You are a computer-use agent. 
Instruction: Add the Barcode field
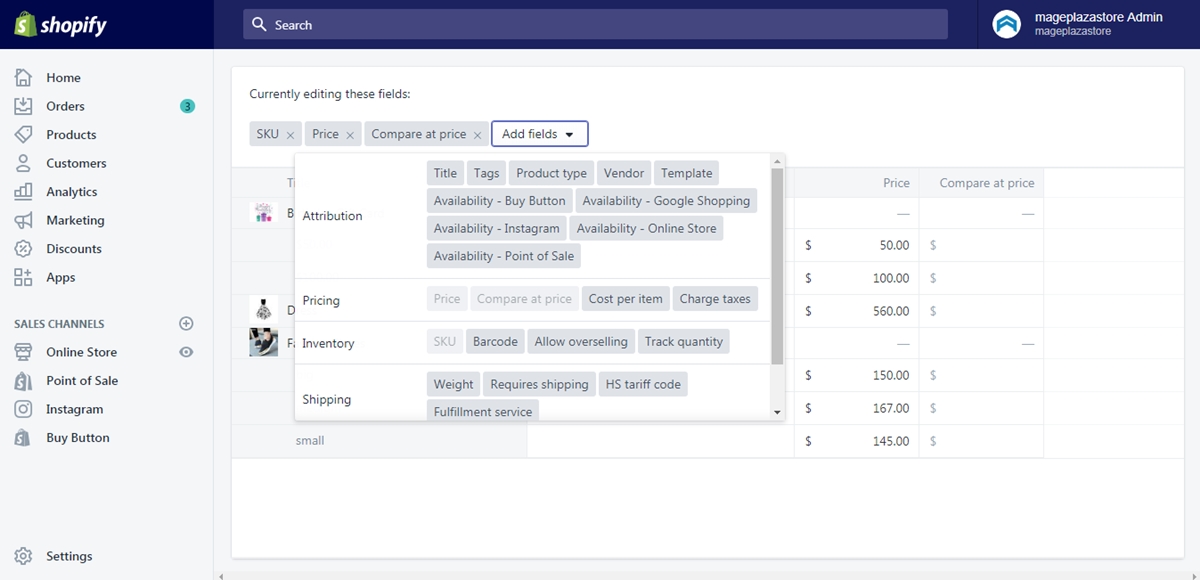(x=495, y=341)
